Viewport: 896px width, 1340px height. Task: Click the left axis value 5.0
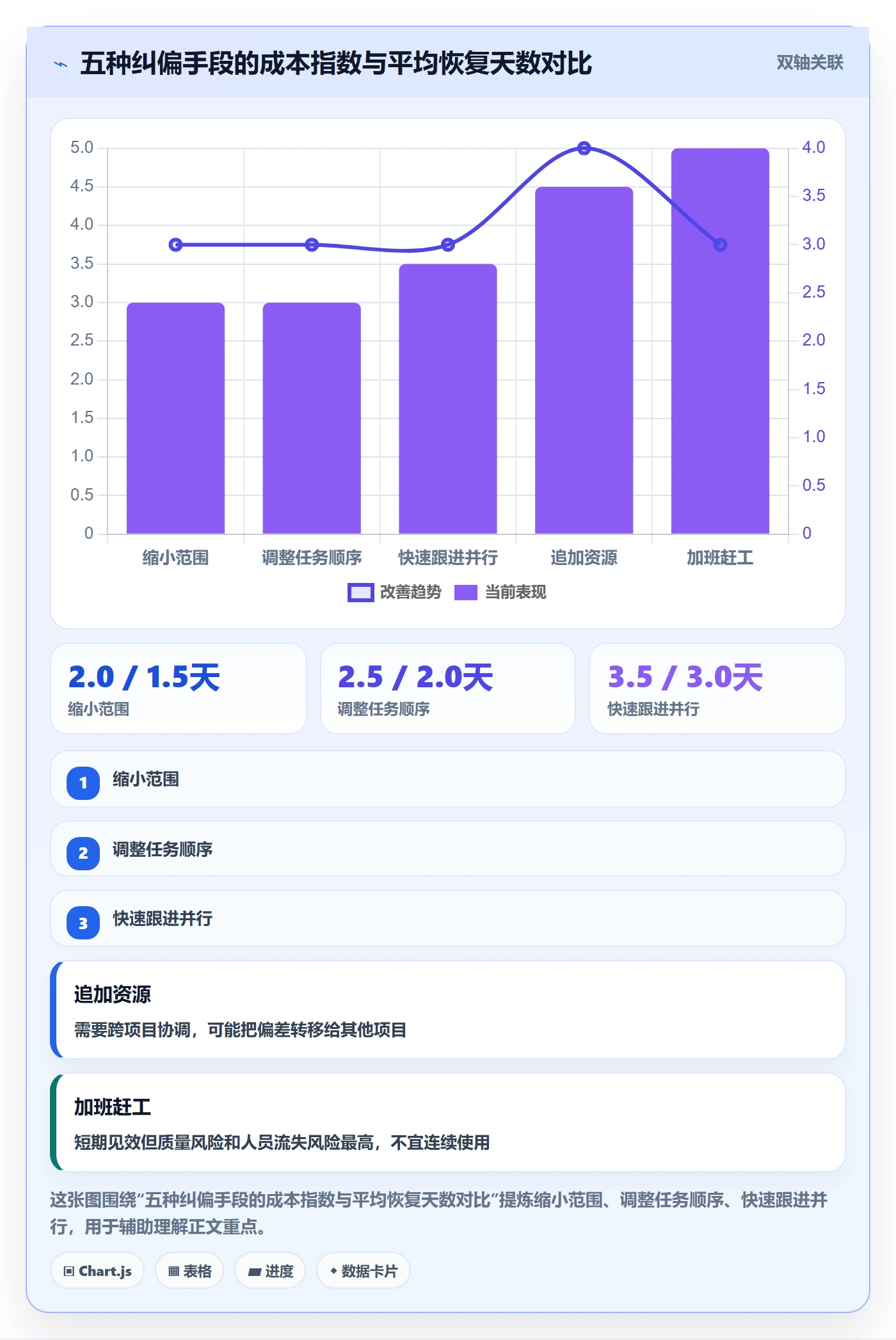(x=82, y=148)
